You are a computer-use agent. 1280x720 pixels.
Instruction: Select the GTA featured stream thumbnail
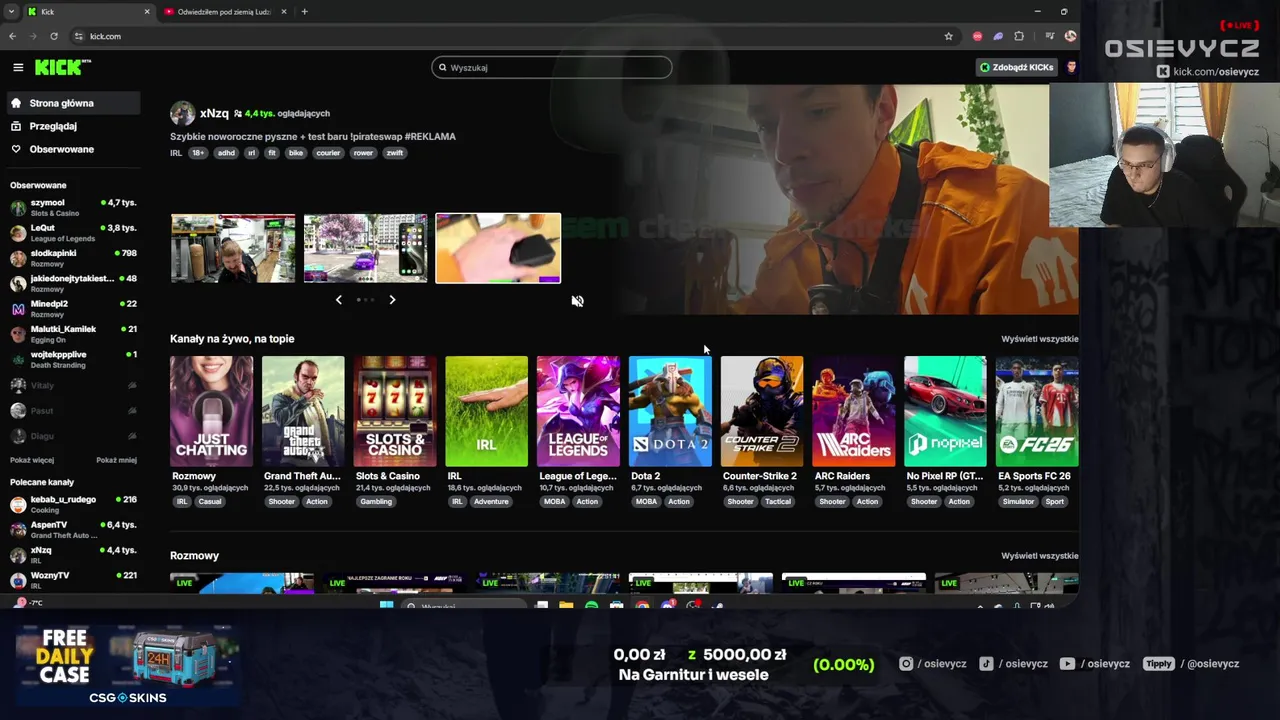365,248
